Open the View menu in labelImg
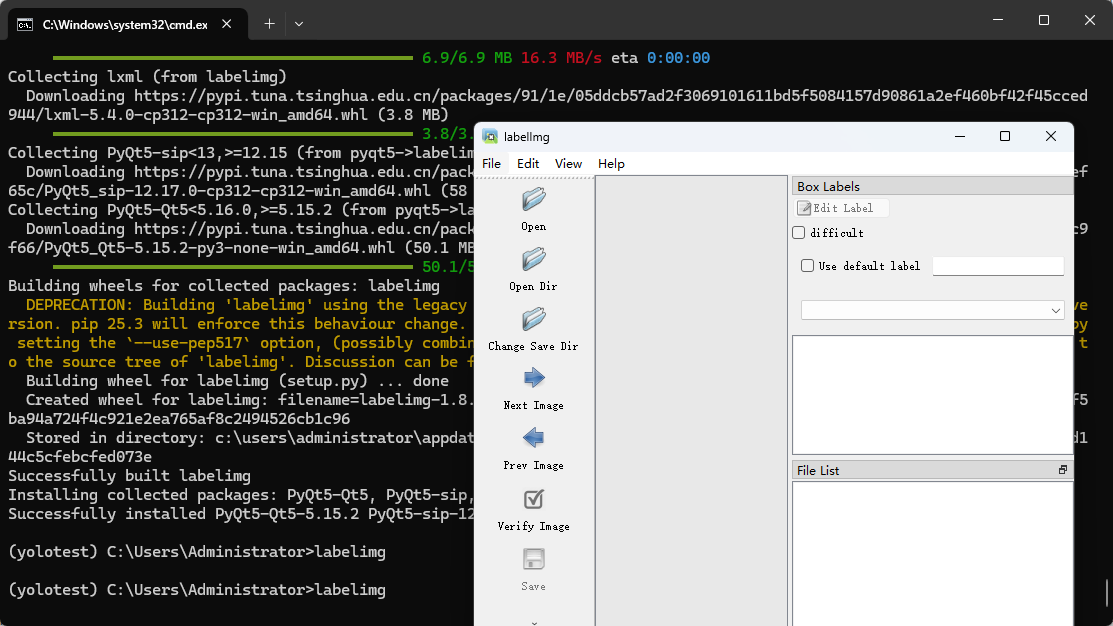 568,164
